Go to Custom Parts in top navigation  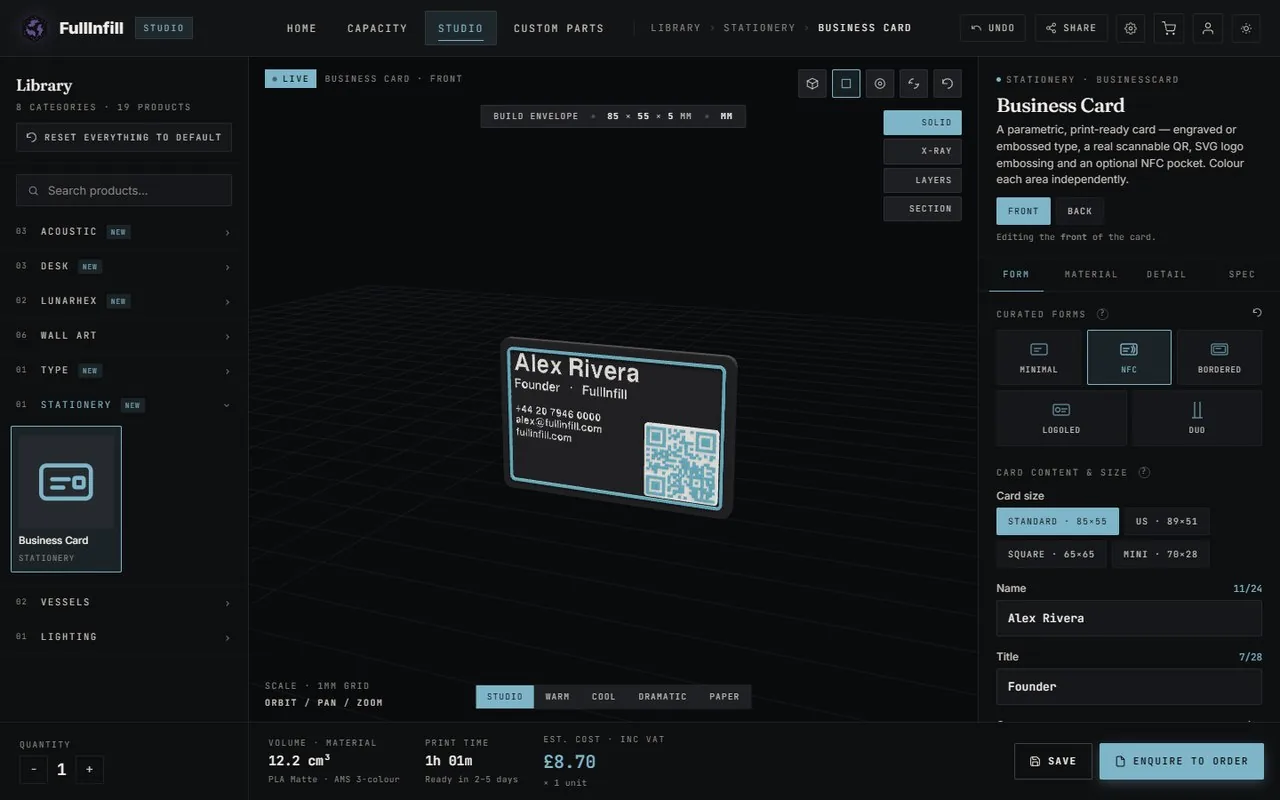[x=559, y=28]
